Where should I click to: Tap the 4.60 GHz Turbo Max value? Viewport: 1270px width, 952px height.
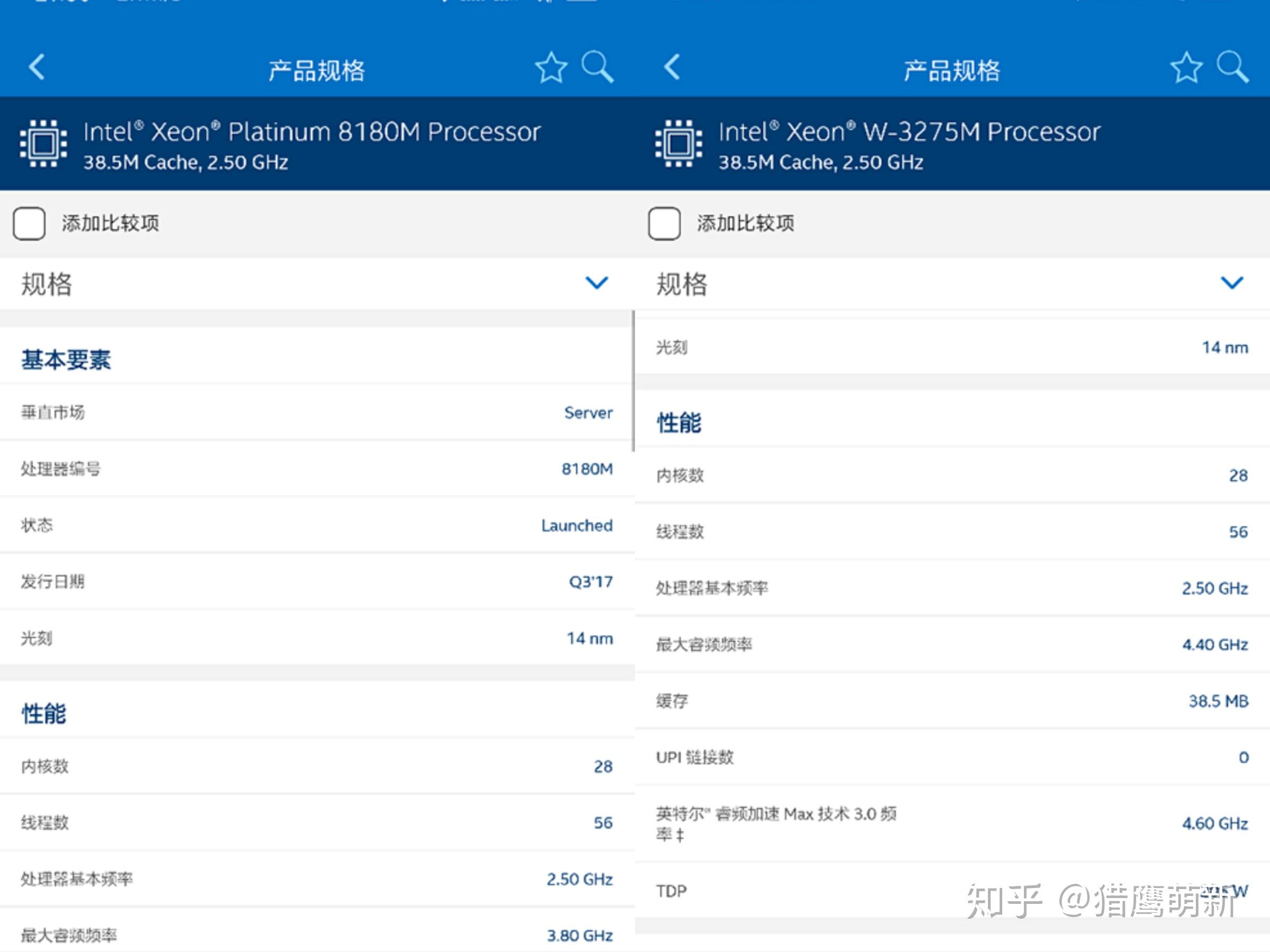1214,823
